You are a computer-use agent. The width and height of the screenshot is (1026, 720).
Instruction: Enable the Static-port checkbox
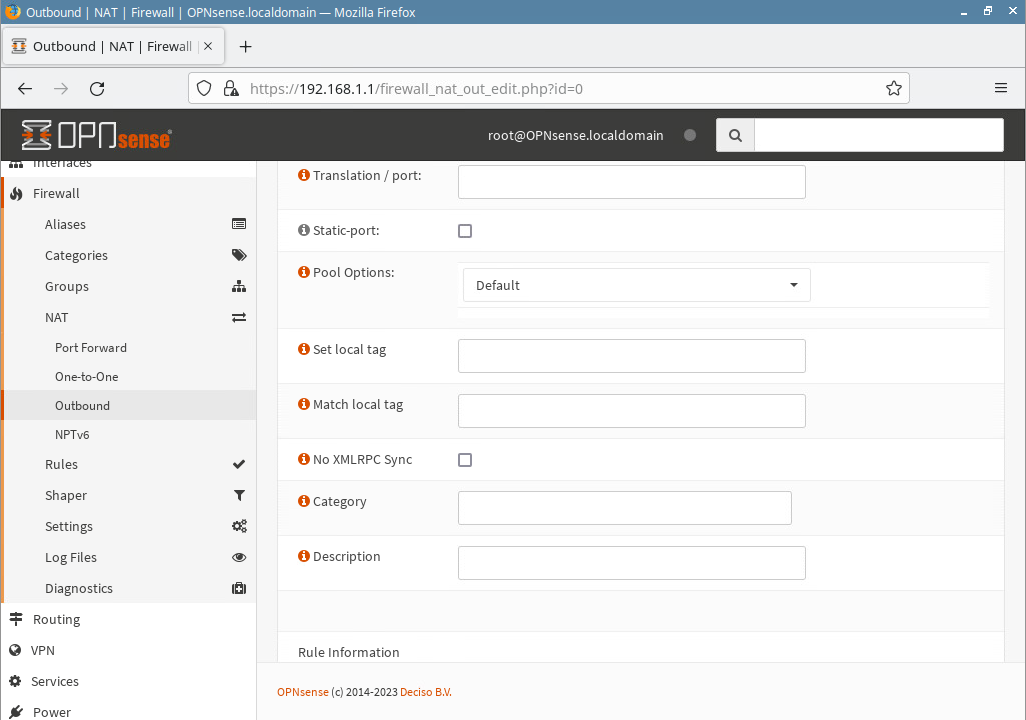tap(465, 231)
